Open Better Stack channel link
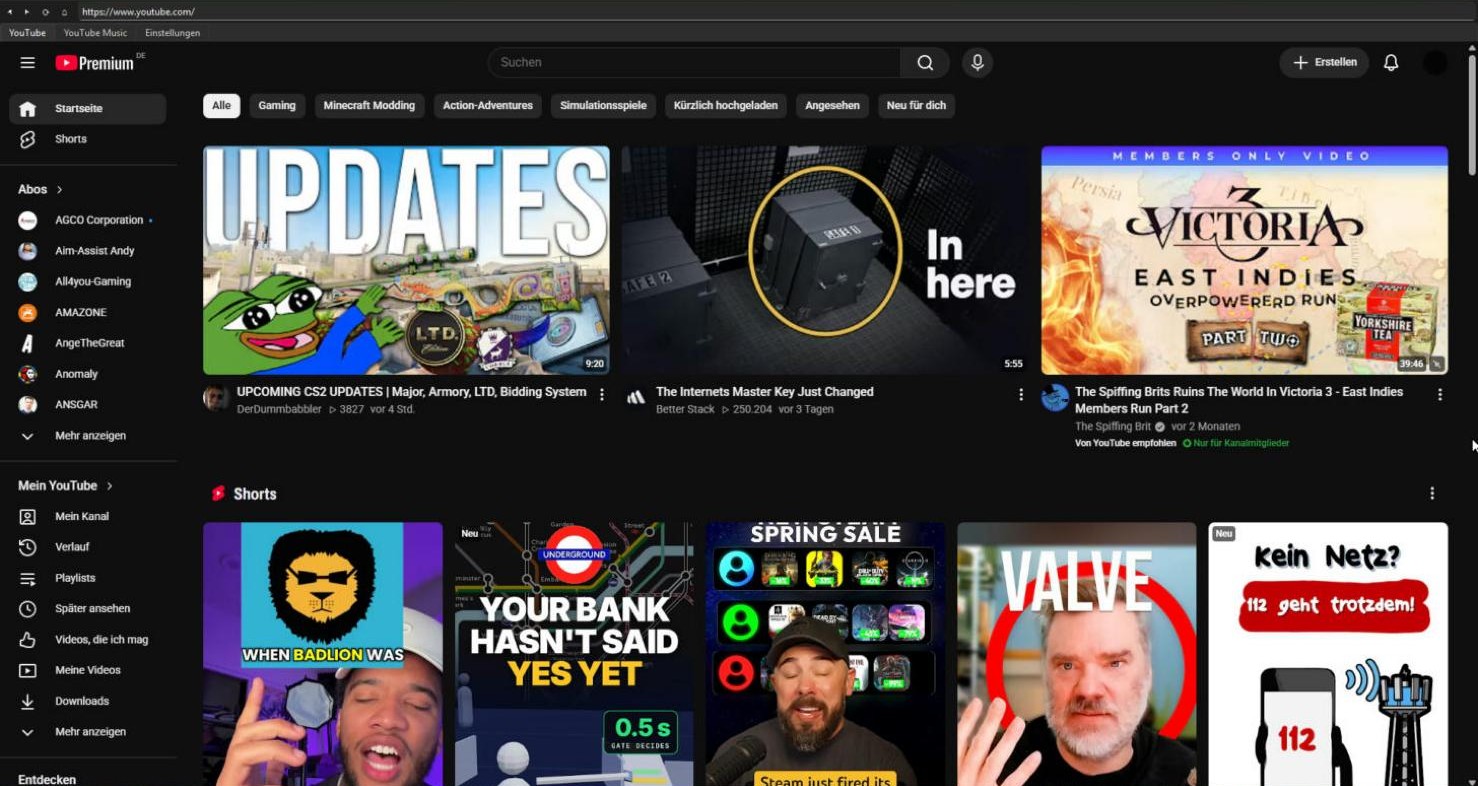This screenshot has width=1478, height=786. tap(685, 410)
